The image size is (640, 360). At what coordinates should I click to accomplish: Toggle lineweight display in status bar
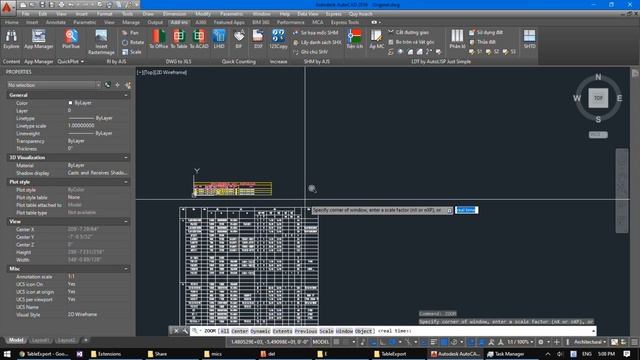click(433, 342)
